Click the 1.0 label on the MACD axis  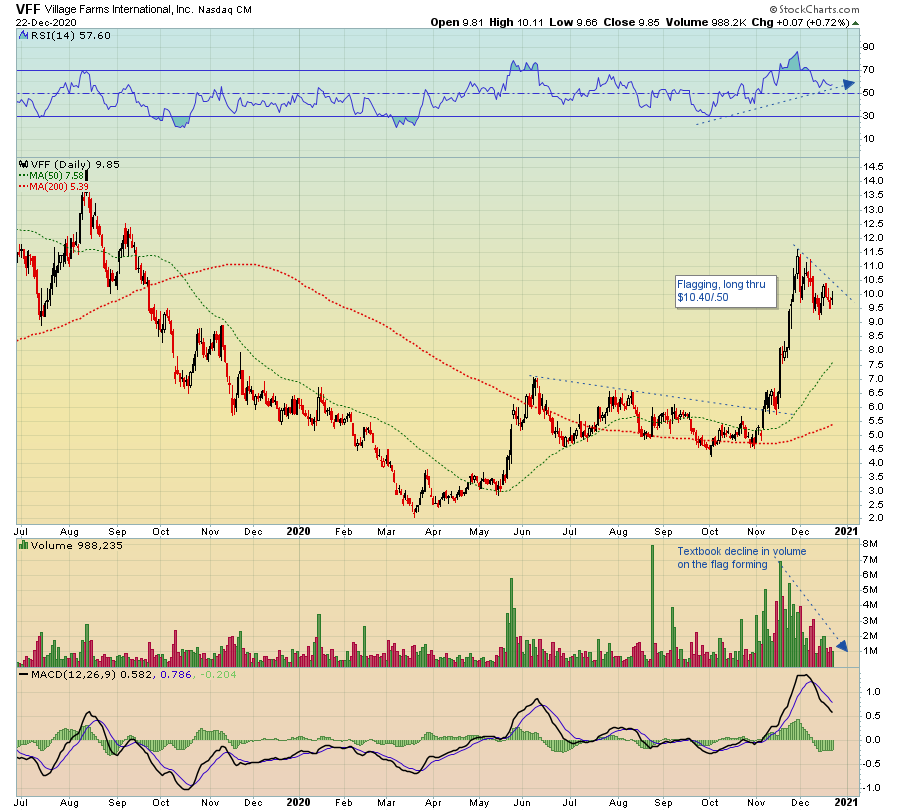tap(873, 692)
